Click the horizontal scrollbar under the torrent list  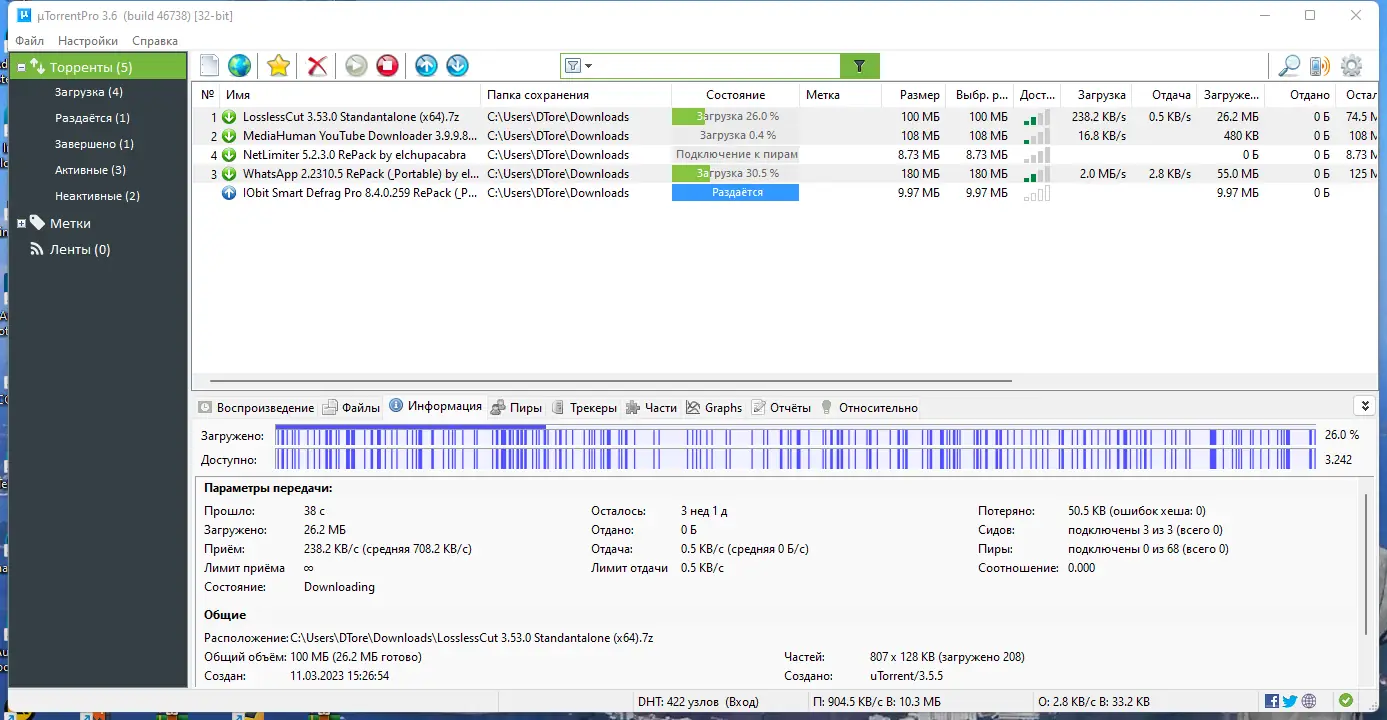611,381
